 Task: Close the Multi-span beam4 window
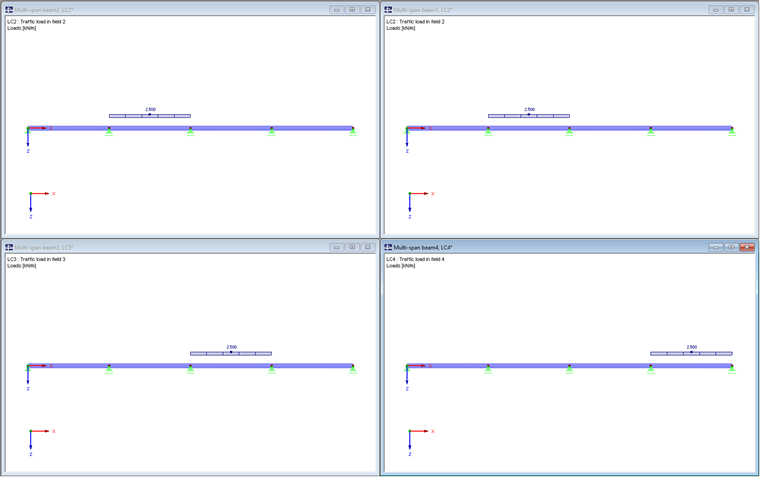(747, 247)
